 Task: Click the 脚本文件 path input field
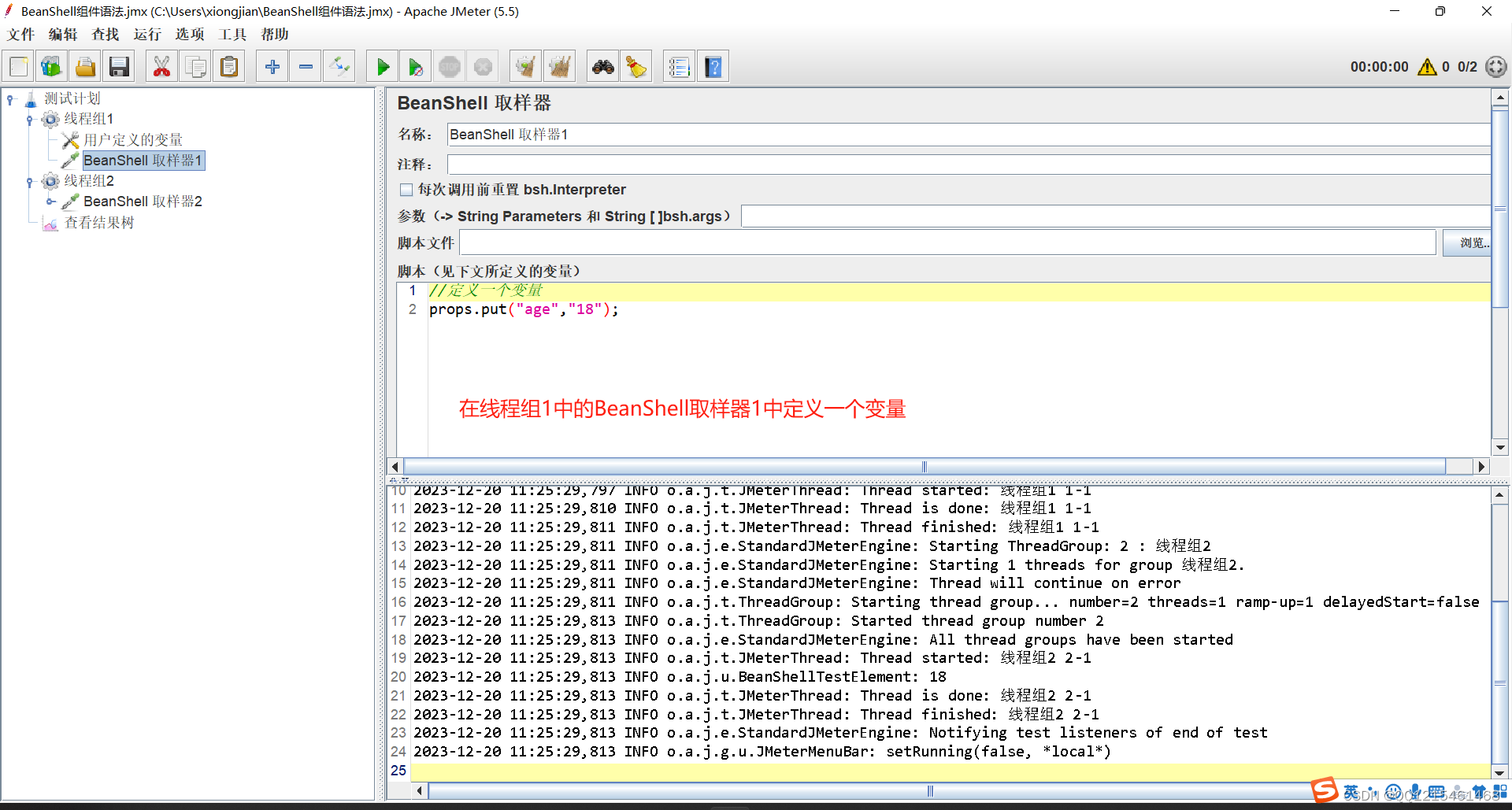click(x=948, y=243)
